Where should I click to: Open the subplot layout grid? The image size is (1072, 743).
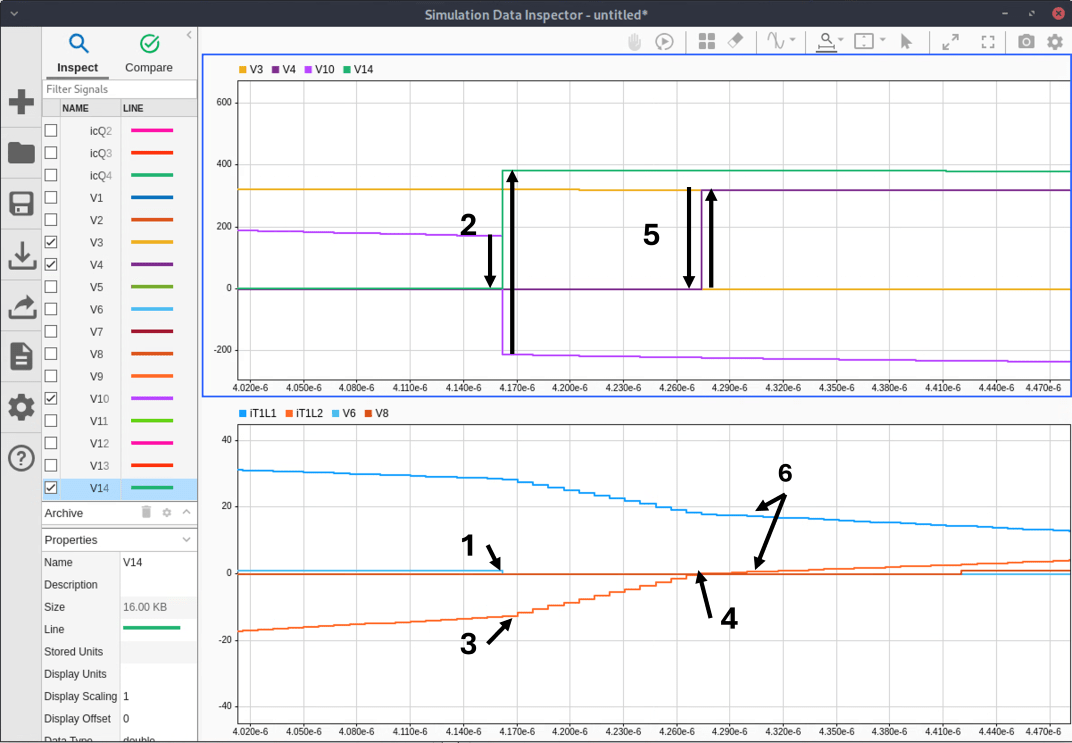(x=707, y=41)
